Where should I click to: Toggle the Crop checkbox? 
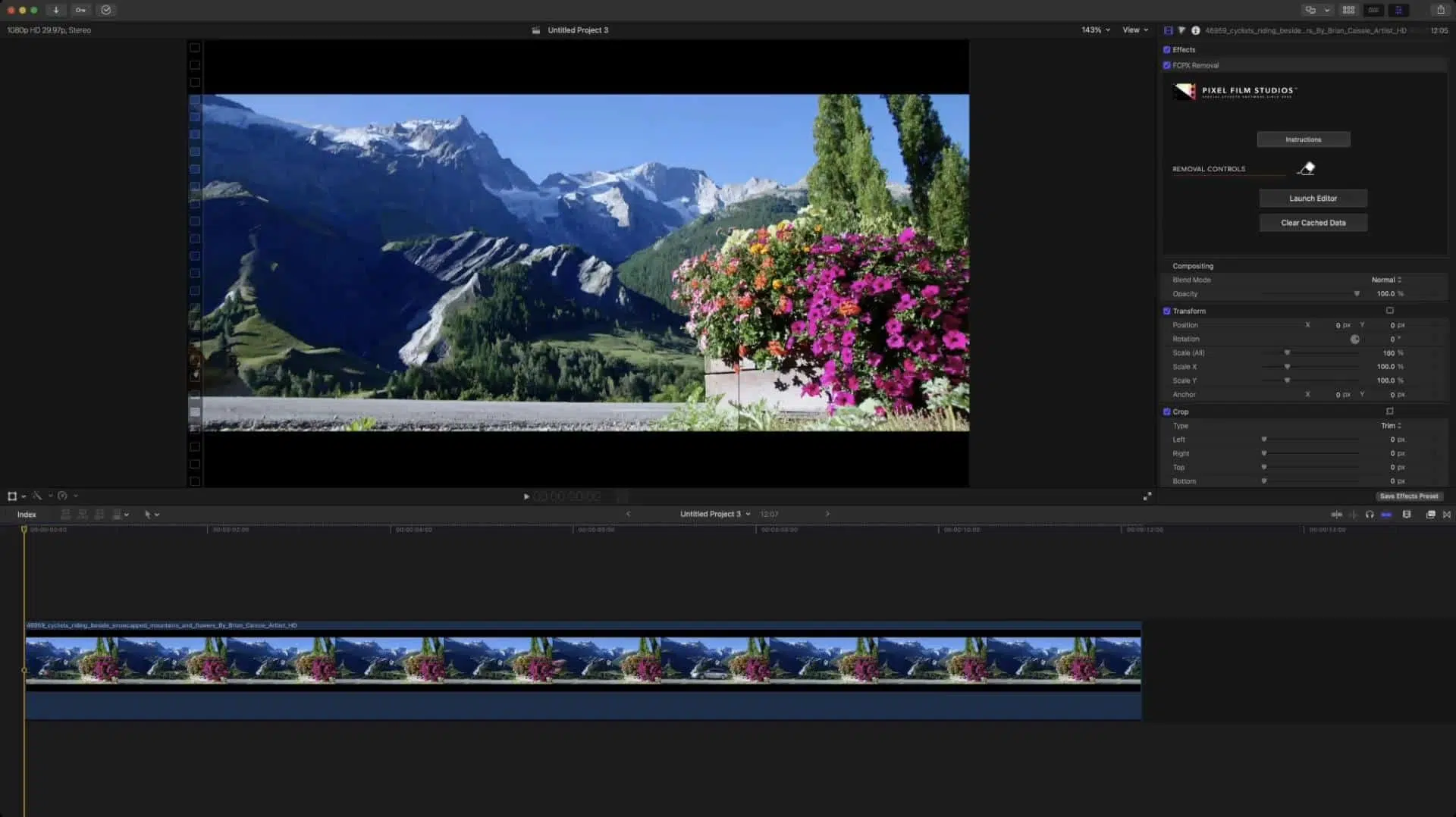pos(1167,412)
